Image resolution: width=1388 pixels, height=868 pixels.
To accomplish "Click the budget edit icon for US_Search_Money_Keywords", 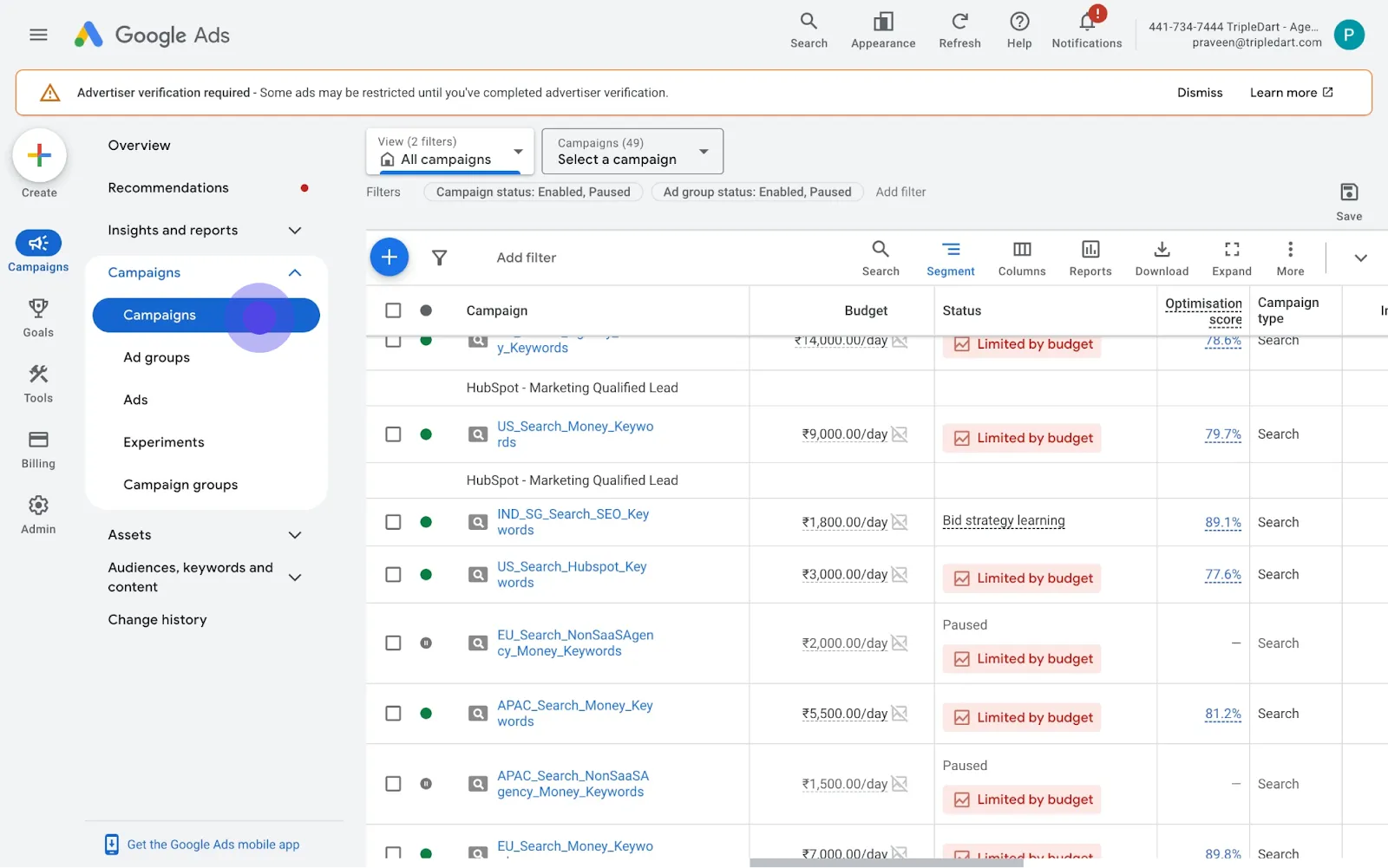I will click(x=900, y=434).
